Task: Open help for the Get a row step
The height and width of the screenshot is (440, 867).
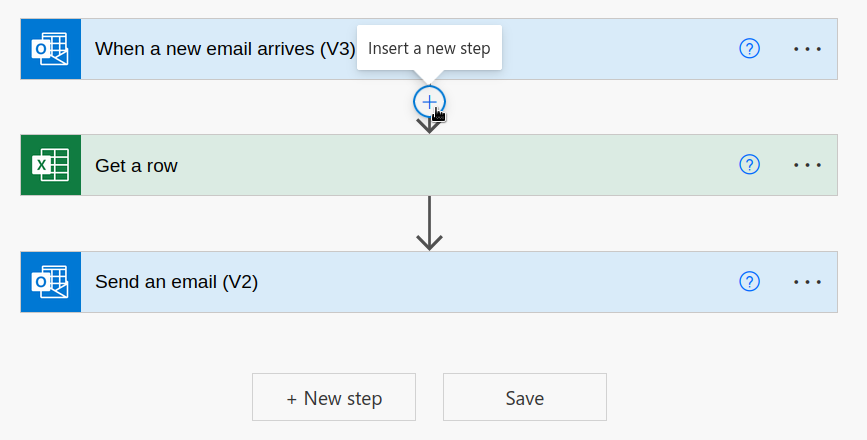Action: (x=749, y=165)
